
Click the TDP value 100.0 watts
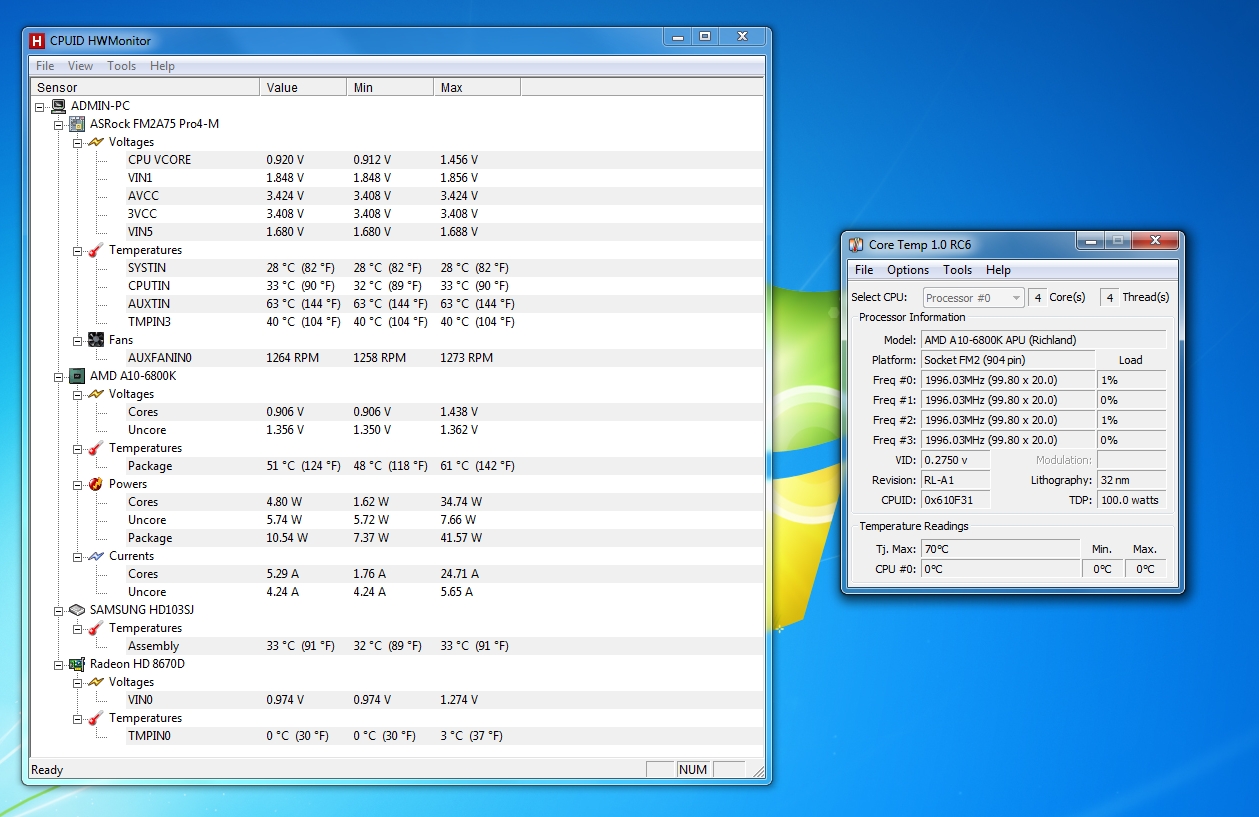[x=1131, y=500]
